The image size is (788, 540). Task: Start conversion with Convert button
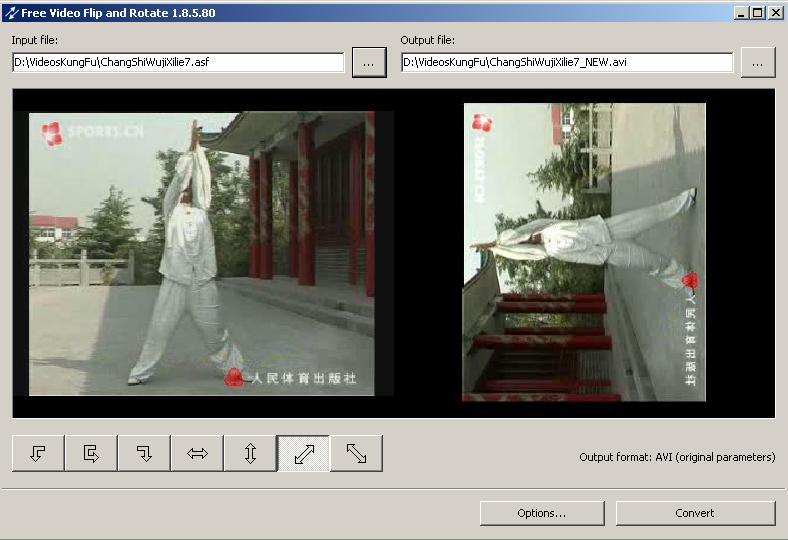(x=696, y=513)
